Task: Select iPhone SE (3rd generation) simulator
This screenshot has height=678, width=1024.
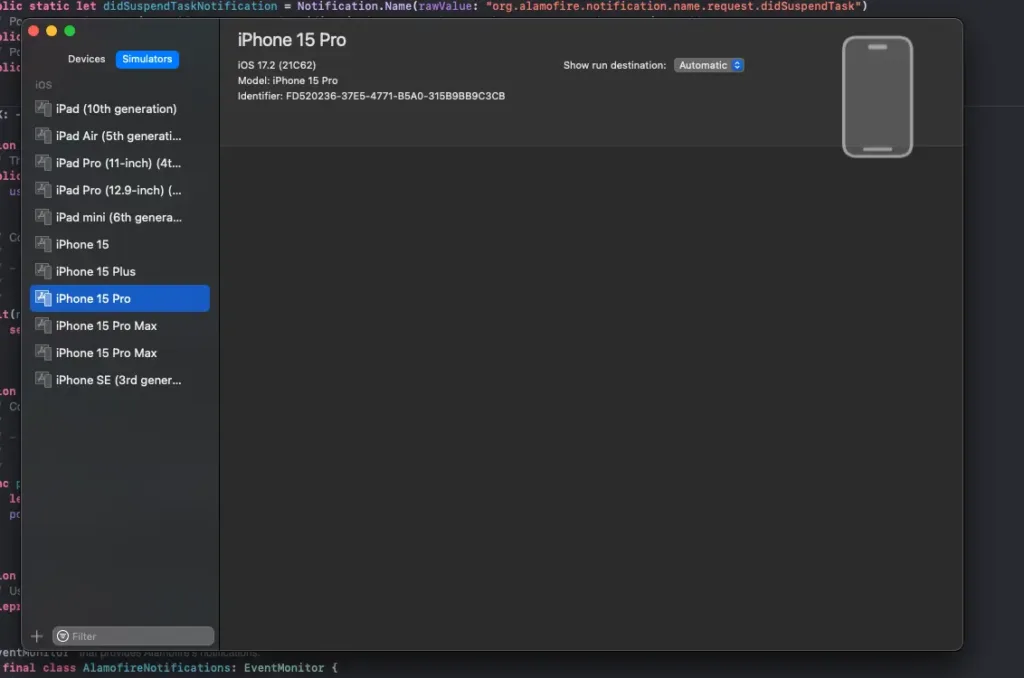Action: [x=120, y=379]
